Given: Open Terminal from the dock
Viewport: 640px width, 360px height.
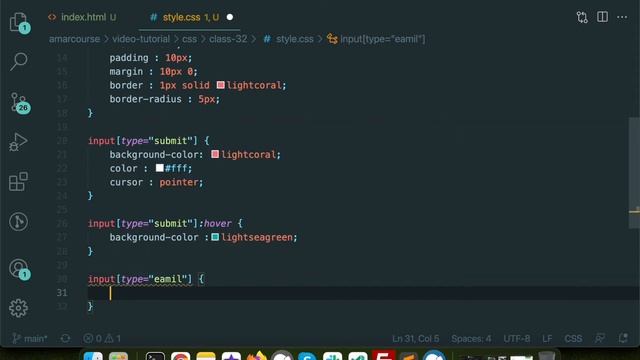Looking at the screenshot, I should click(155, 355).
